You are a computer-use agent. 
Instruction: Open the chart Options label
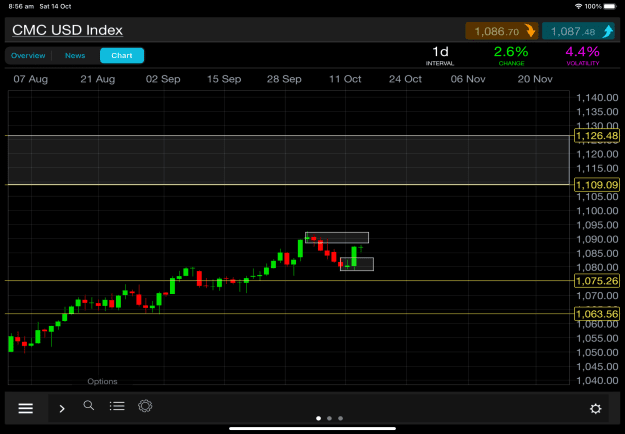[x=102, y=381]
